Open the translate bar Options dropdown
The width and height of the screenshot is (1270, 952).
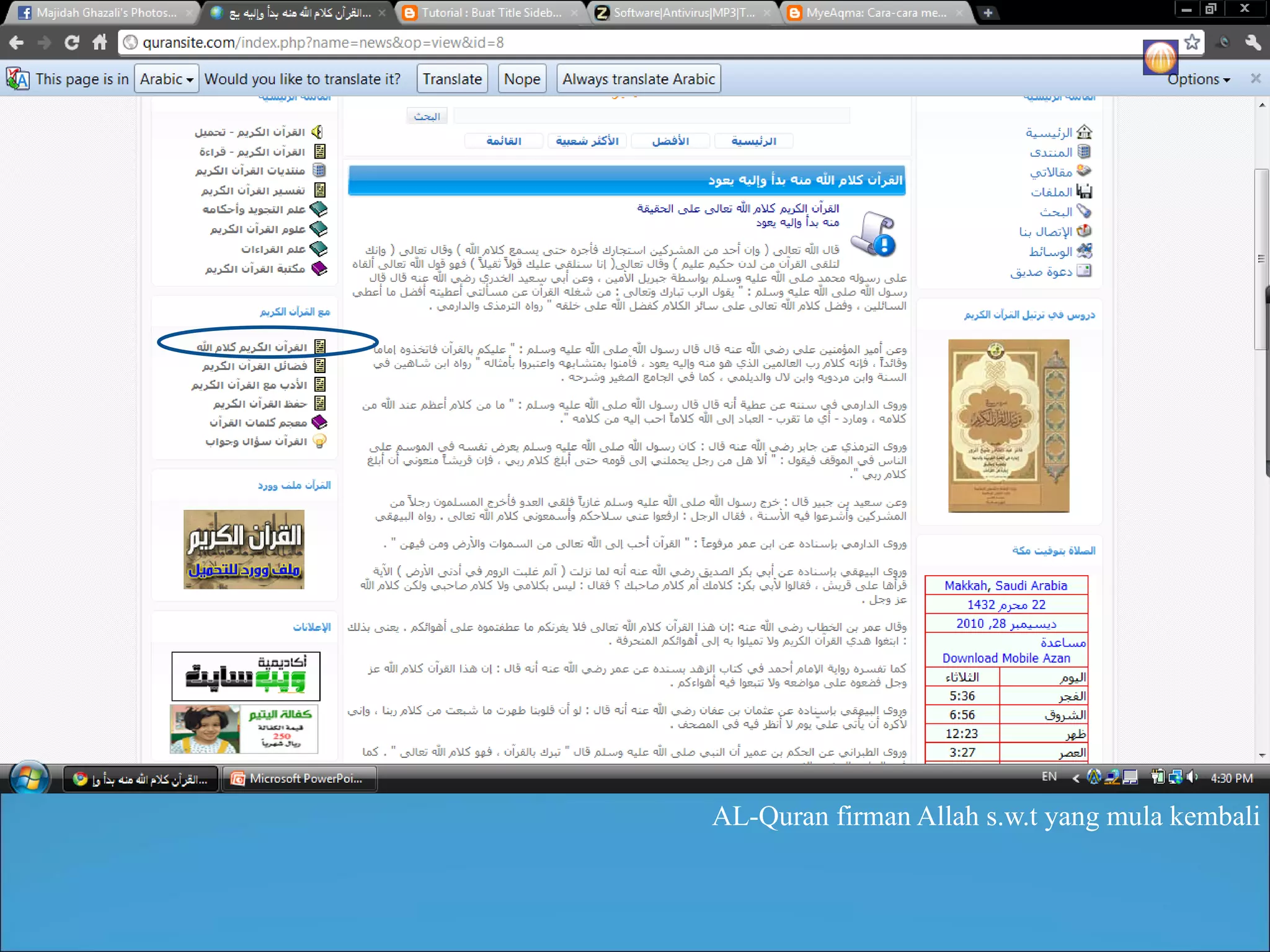[x=1198, y=79]
